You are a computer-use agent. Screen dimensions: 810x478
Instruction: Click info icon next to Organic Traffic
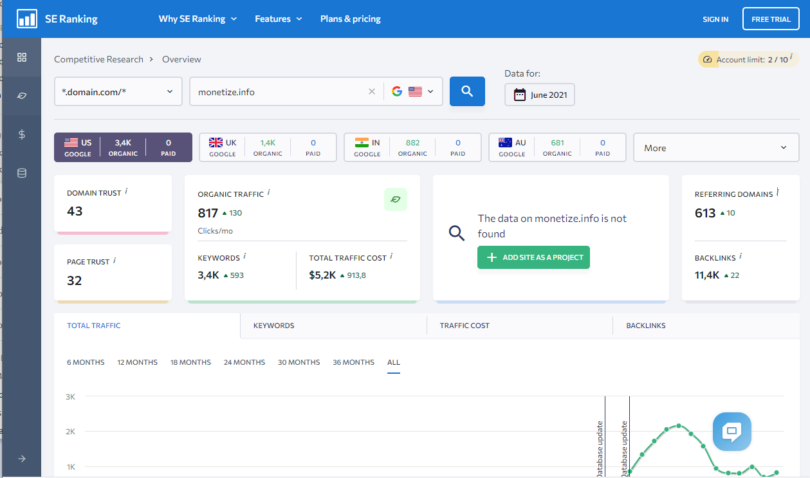[x=269, y=192]
